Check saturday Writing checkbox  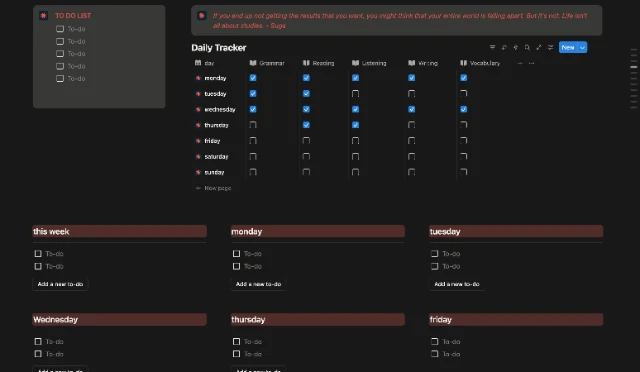pyautogui.click(x=411, y=156)
